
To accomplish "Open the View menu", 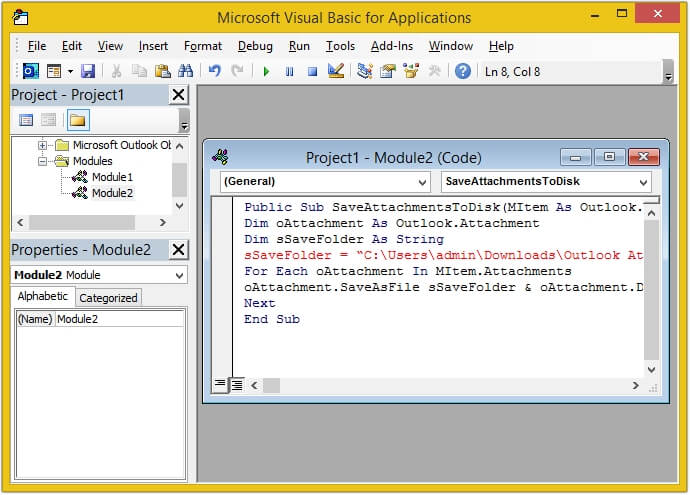I will [110, 46].
